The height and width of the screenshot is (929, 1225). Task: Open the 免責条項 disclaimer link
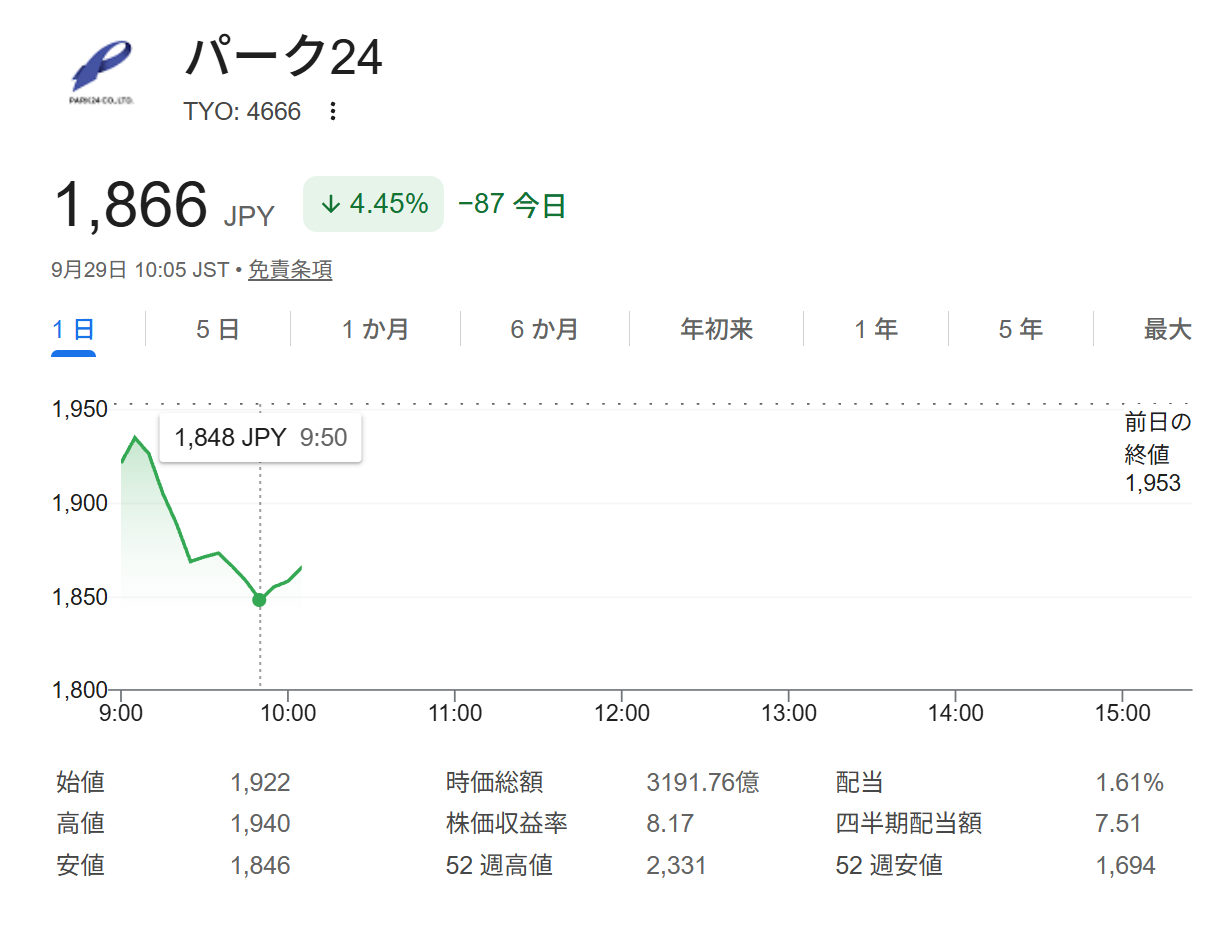point(290,270)
